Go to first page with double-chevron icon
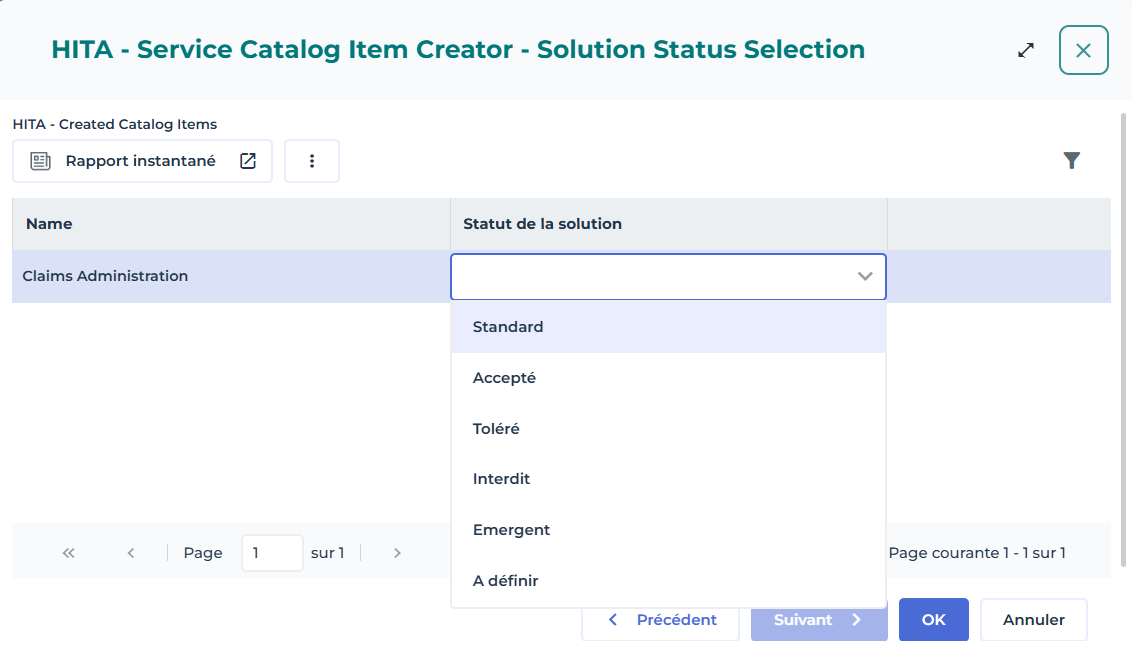This screenshot has height=661, width=1132. point(69,553)
